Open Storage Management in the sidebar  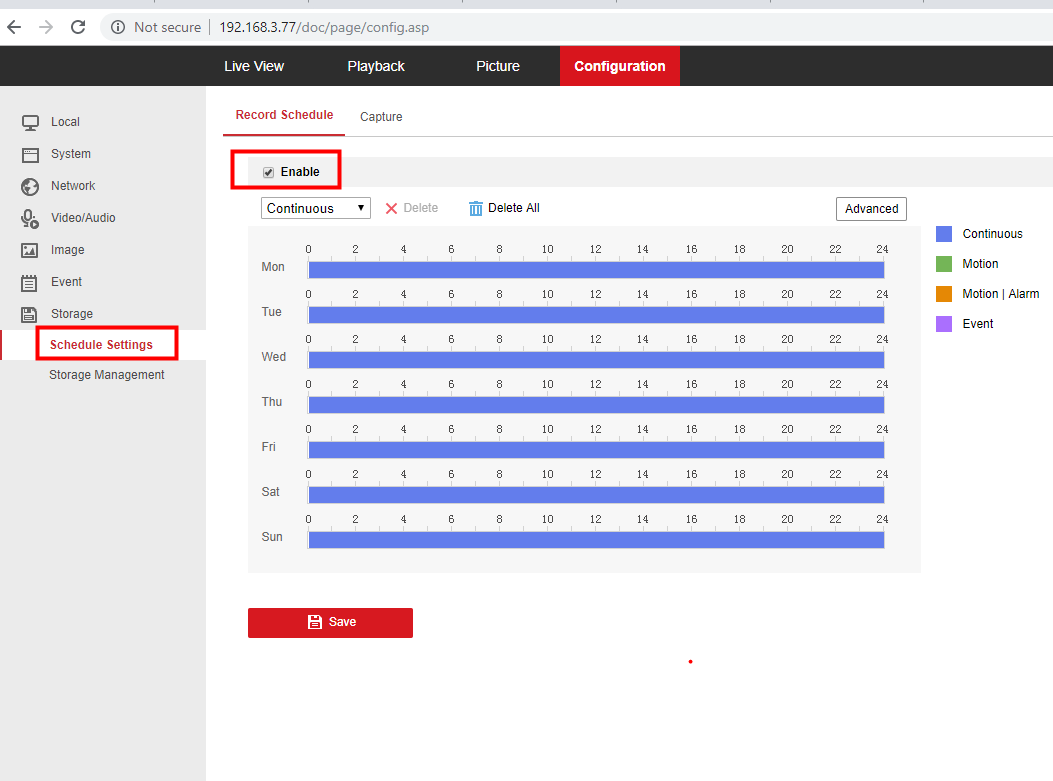click(x=107, y=375)
